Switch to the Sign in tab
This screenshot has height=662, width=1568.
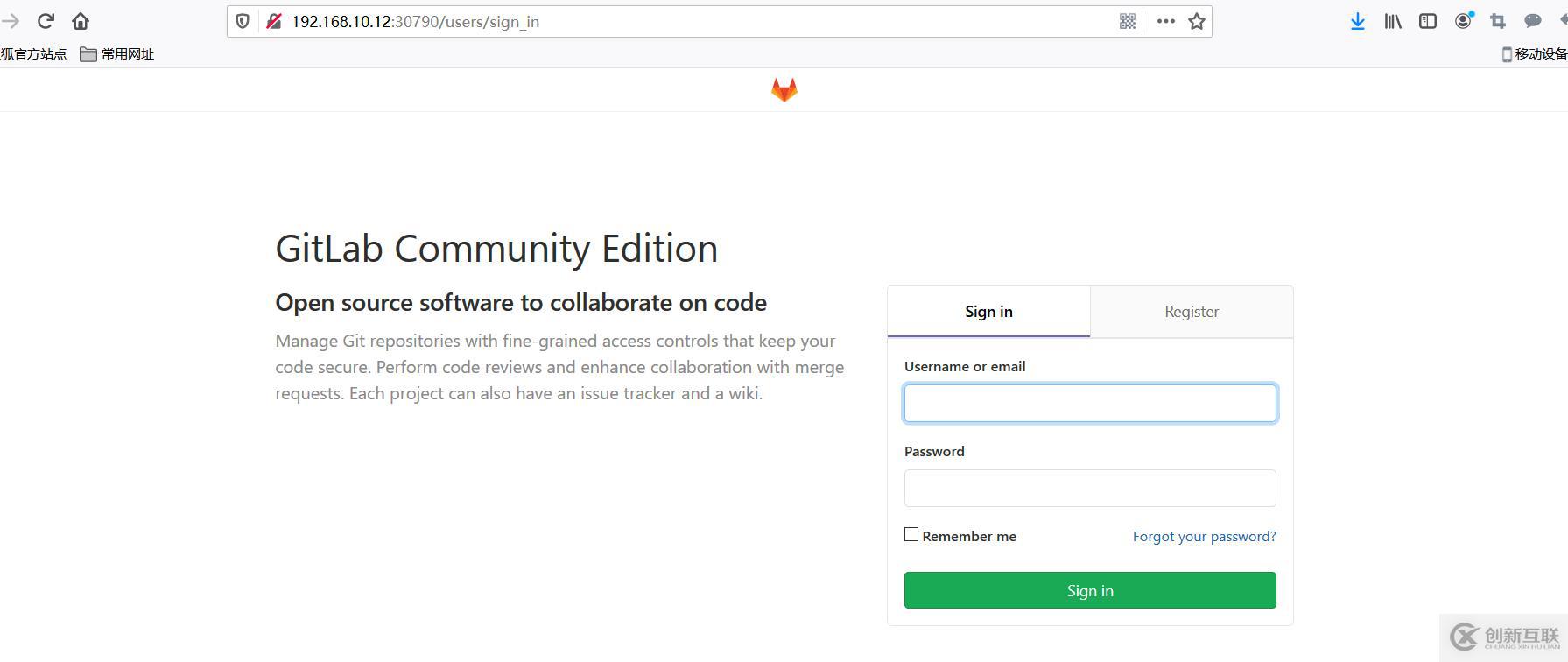pos(988,312)
